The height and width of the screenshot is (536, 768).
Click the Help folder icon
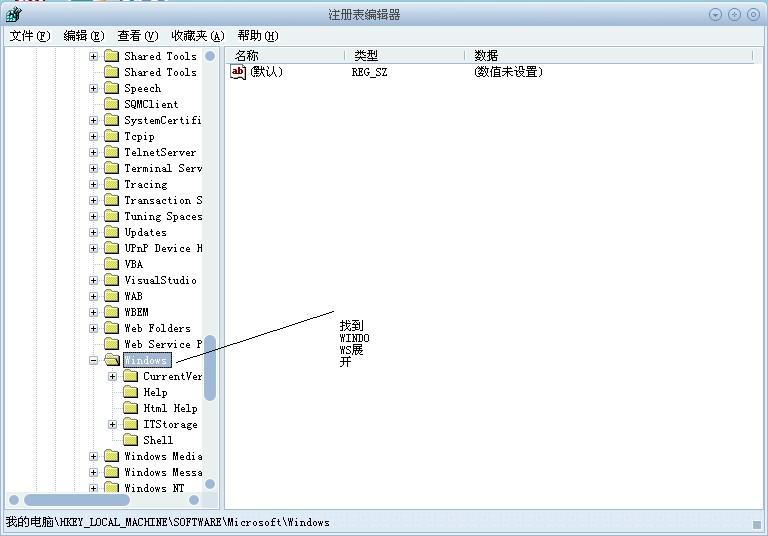(130, 392)
